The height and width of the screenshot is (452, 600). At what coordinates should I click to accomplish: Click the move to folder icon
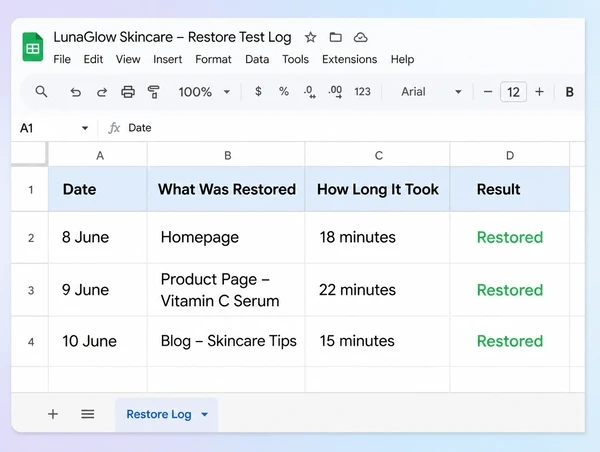(336, 37)
